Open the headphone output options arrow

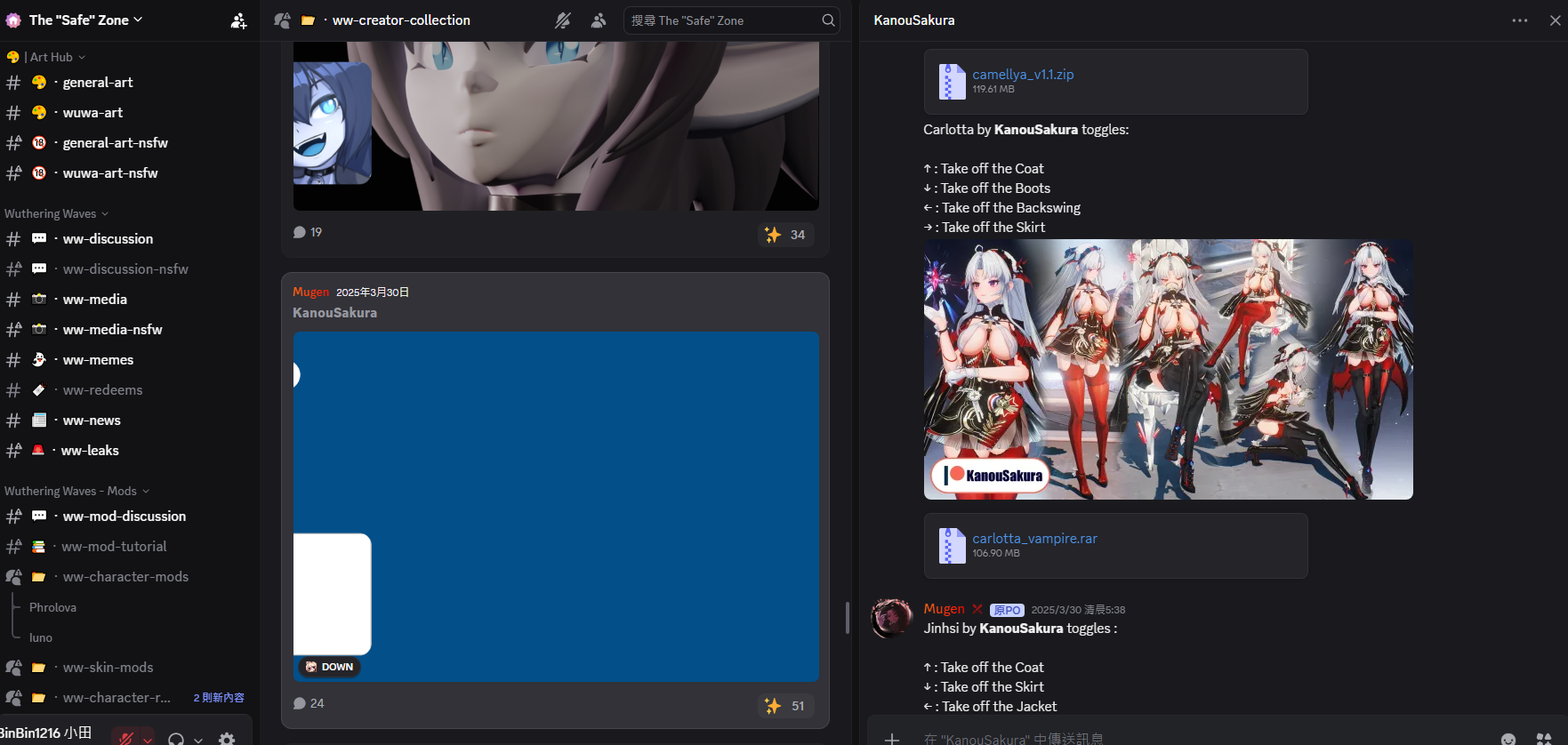pos(198,739)
